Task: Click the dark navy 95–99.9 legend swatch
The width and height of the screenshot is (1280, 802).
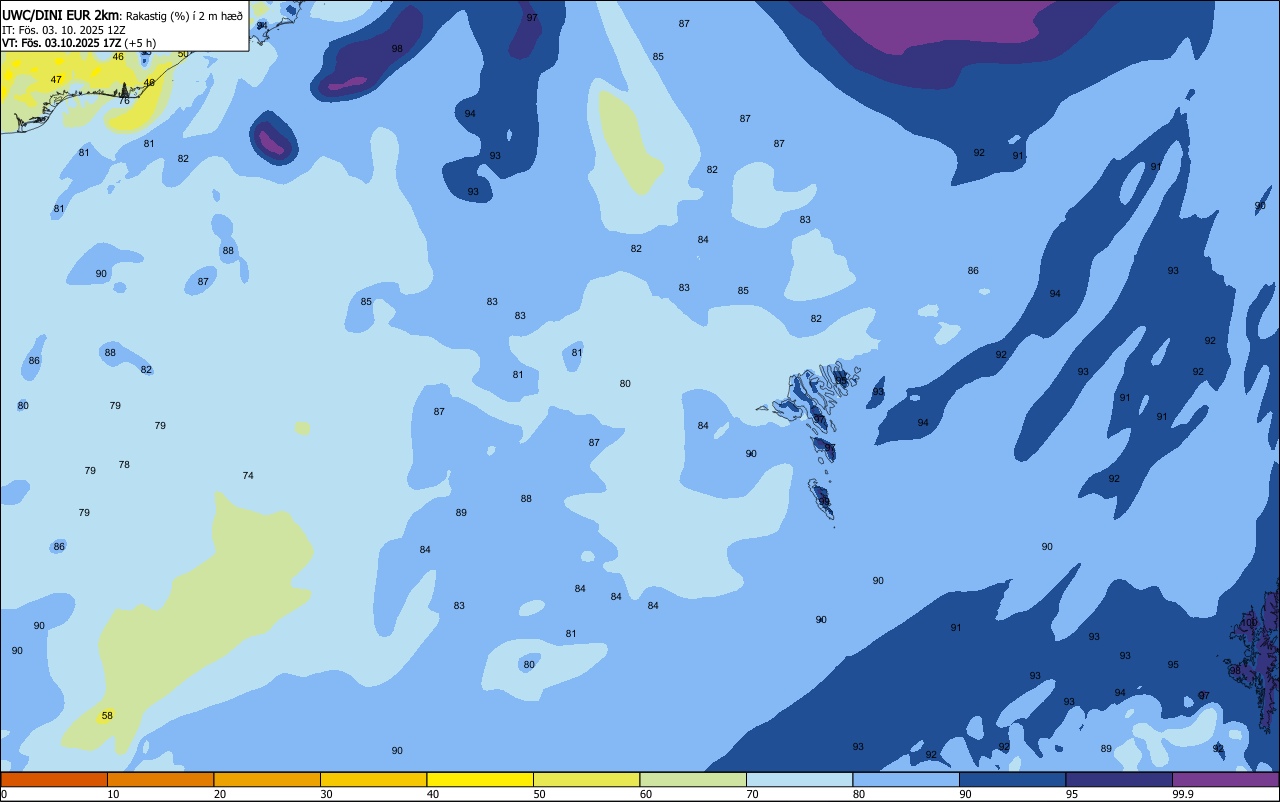Action: pos(1119,779)
